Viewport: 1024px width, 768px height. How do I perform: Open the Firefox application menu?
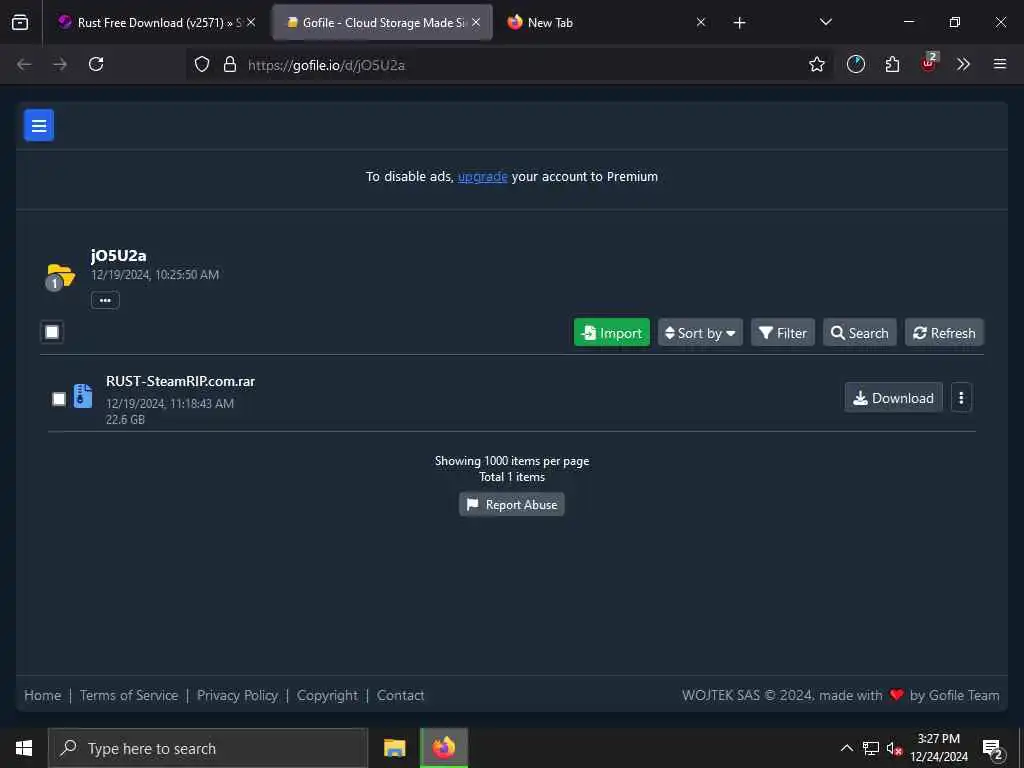point(999,64)
